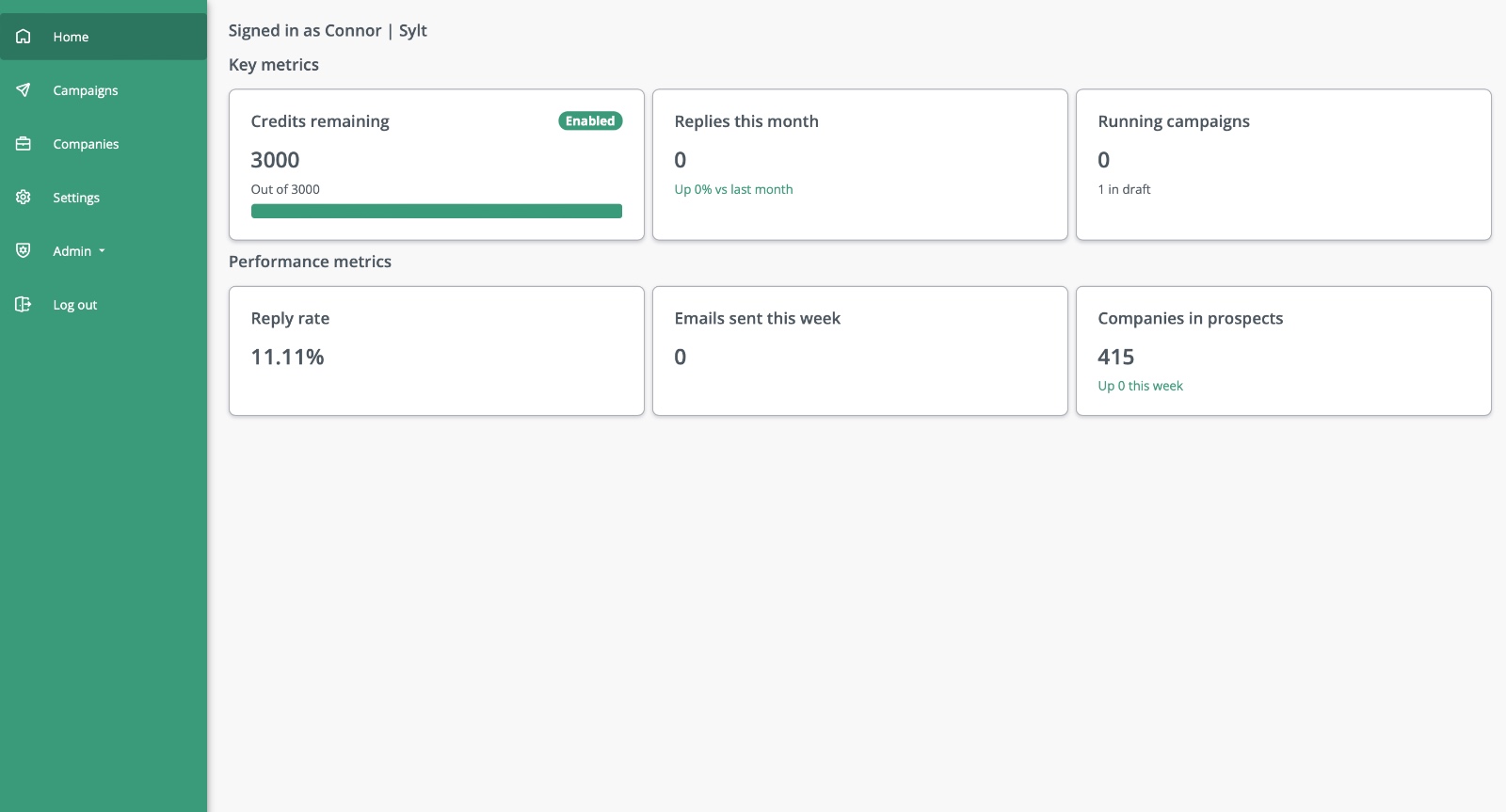Click the Log out door icon

point(24,305)
